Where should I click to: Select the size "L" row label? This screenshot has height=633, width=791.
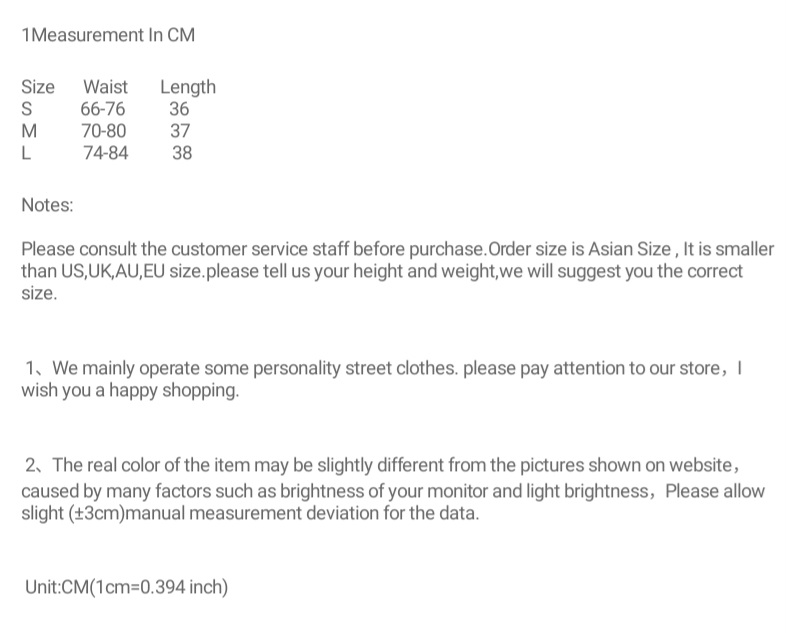pyautogui.click(x=26, y=153)
